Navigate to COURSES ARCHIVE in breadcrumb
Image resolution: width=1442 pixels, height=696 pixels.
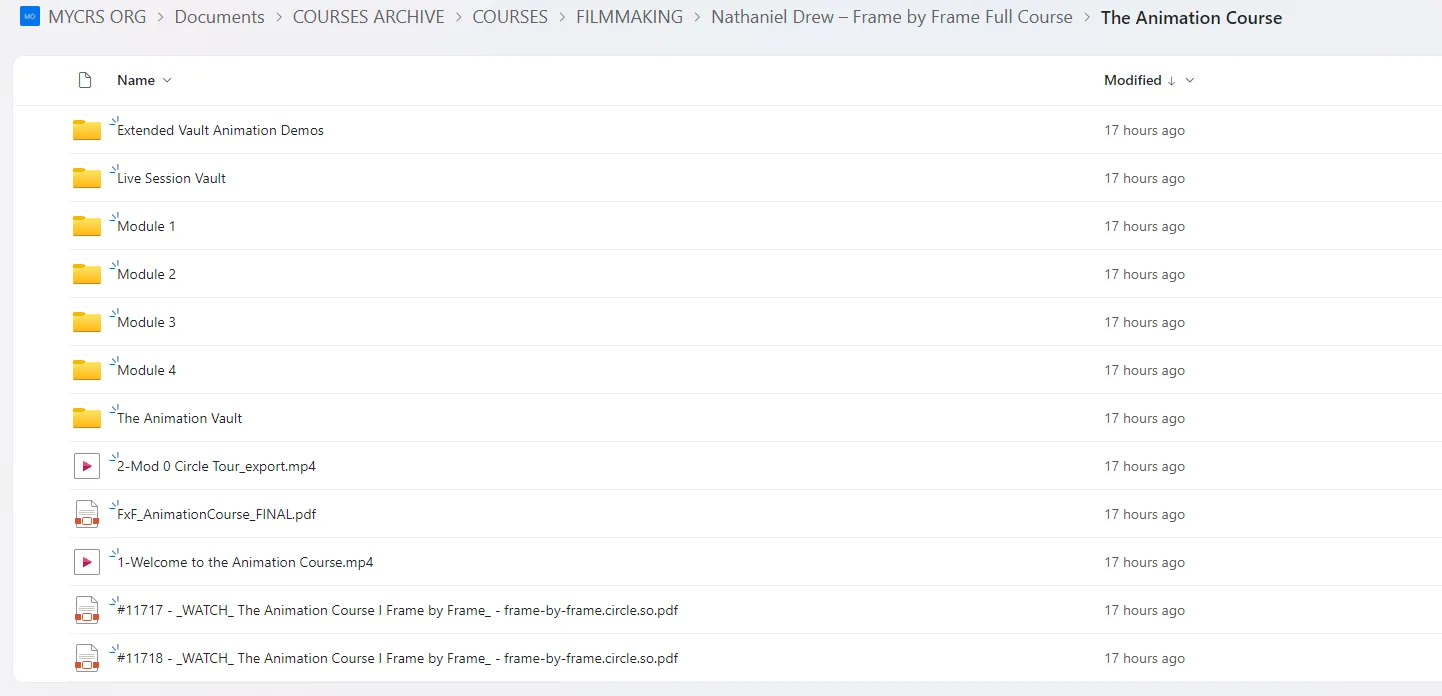click(x=368, y=17)
